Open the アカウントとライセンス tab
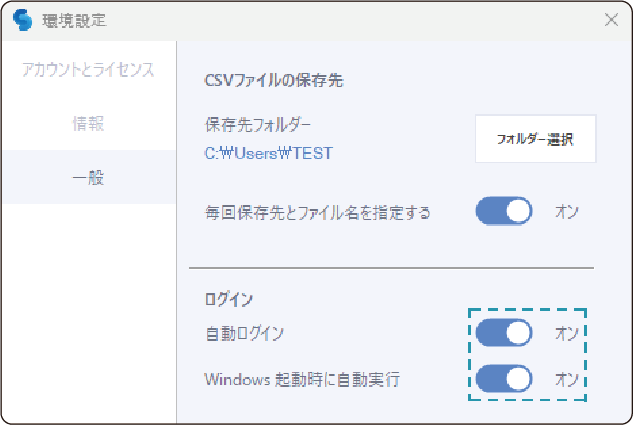Viewport: 633px width, 425px height. (88, 70)
